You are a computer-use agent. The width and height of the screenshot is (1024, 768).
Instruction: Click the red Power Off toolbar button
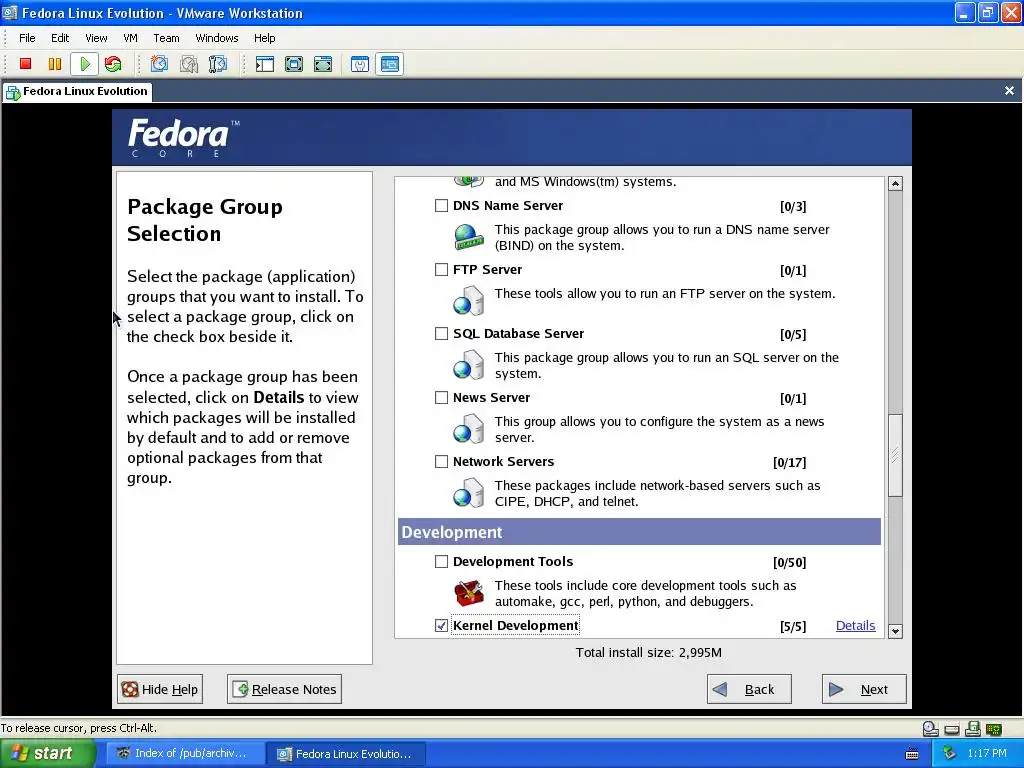(x=25, y=64)
